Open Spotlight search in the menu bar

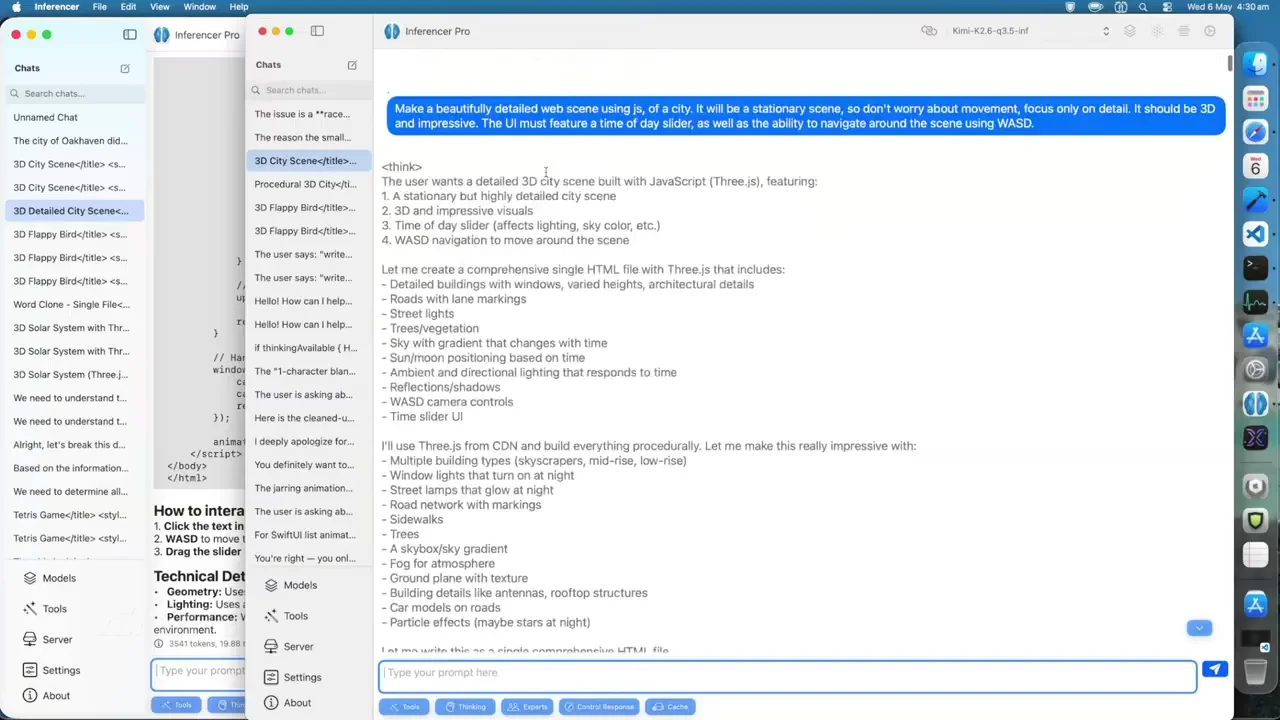pyautogui.click(x=1143, y=7)
